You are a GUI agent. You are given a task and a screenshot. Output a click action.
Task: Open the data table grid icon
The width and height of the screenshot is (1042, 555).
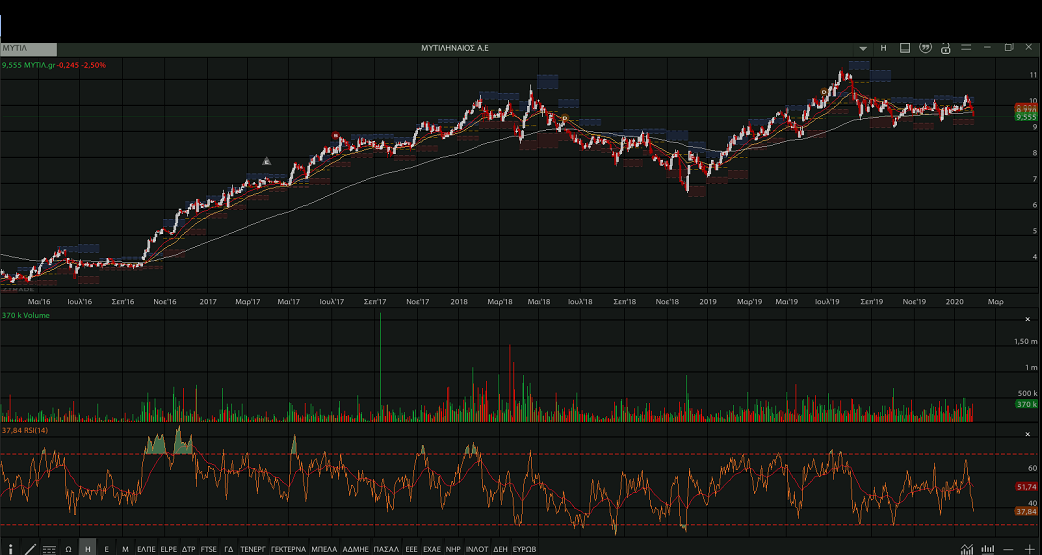pos(49,548)
